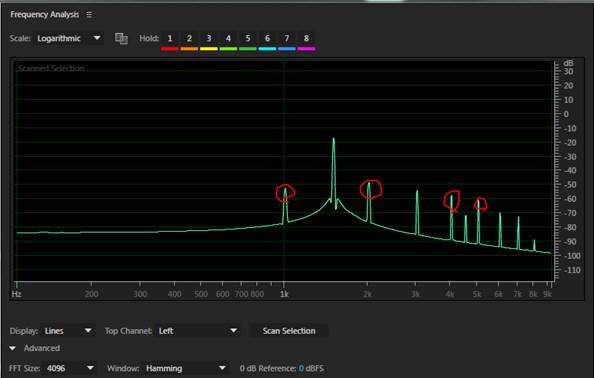
Task: Expand the FFT Size 4096 dropdown
Action: coord(69,368)
